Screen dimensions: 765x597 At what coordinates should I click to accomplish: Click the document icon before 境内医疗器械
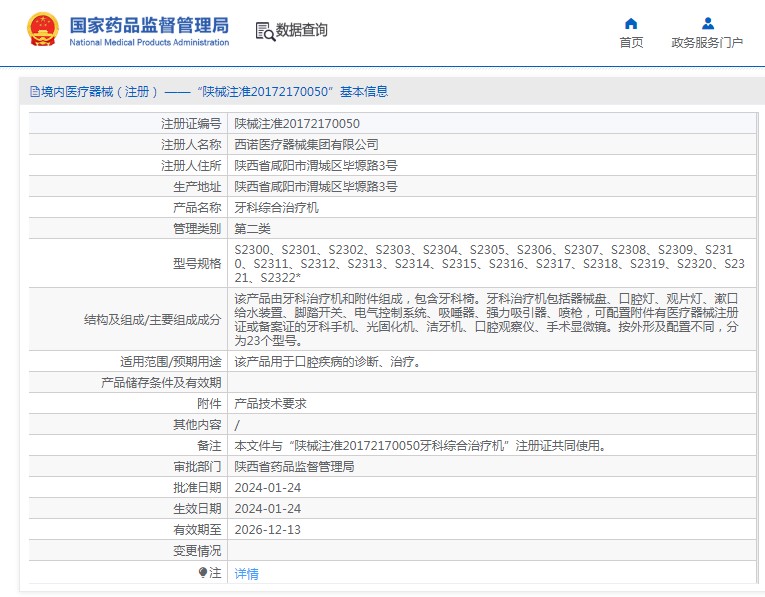tap(35, 92)
